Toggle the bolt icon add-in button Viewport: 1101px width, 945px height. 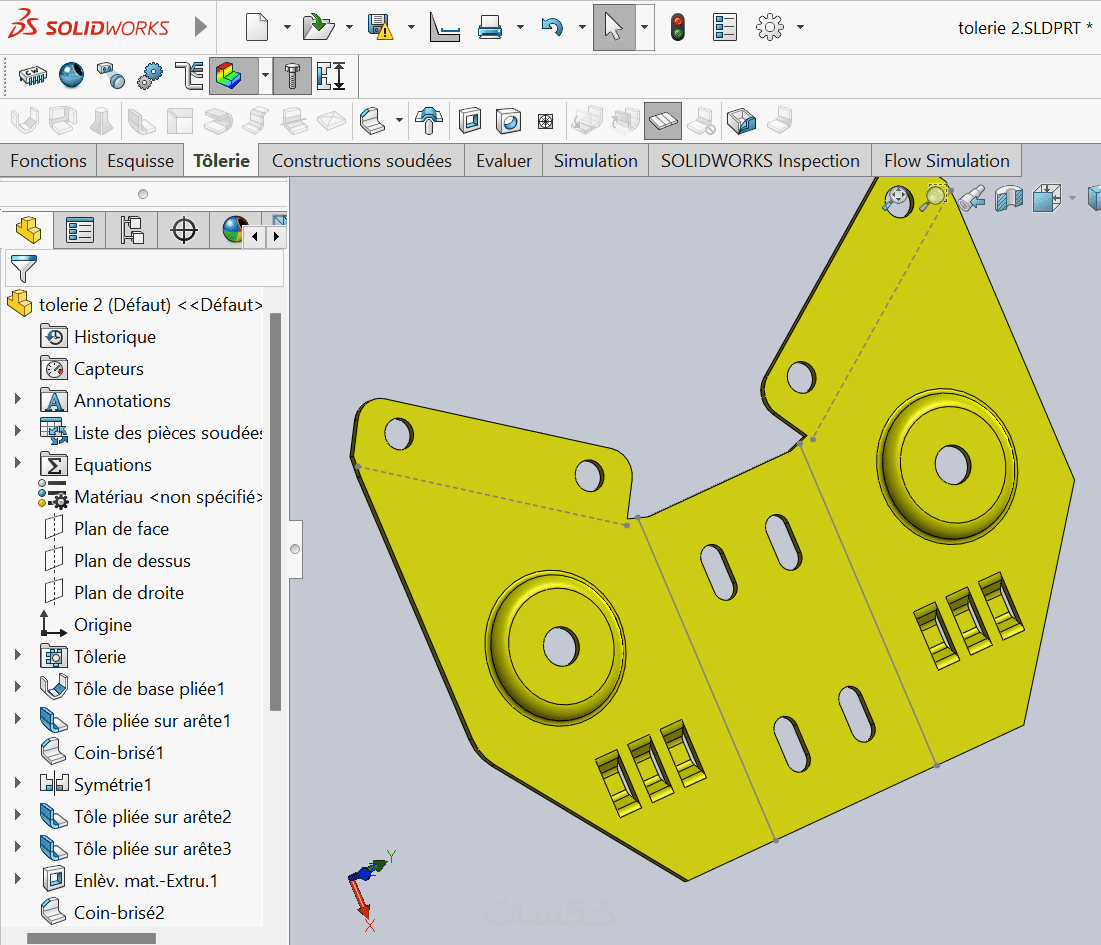[292, 76]
